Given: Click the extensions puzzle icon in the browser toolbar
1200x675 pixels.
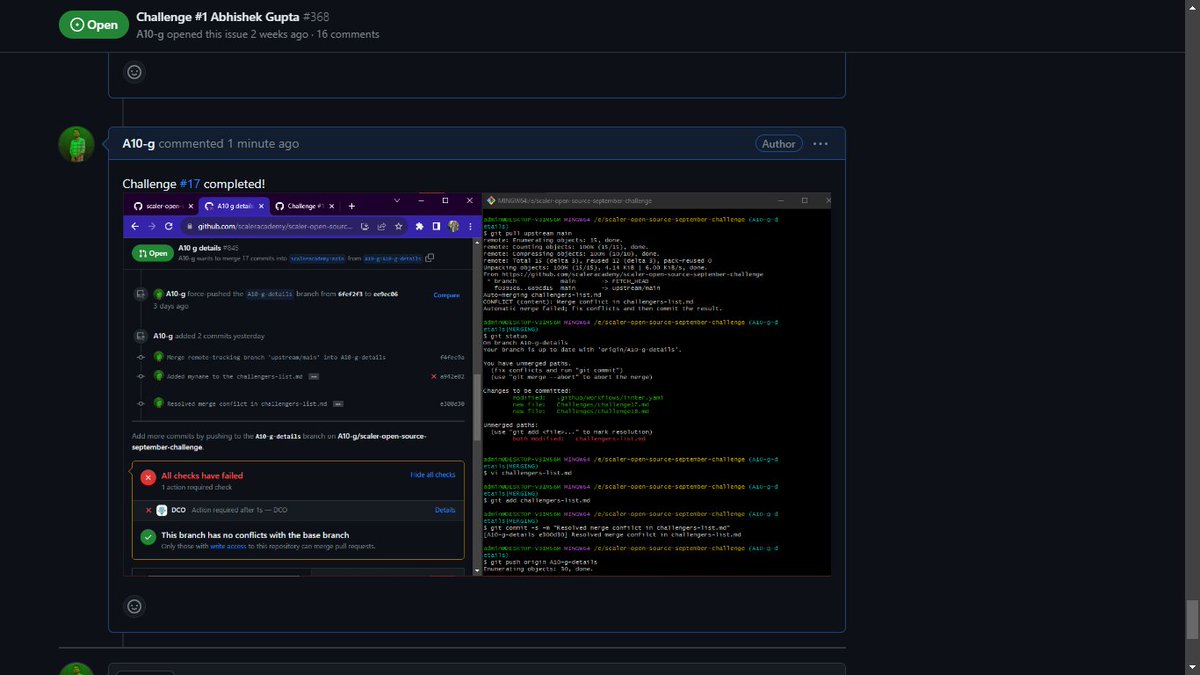Looking at the screenshot, I should coord(421,226).
